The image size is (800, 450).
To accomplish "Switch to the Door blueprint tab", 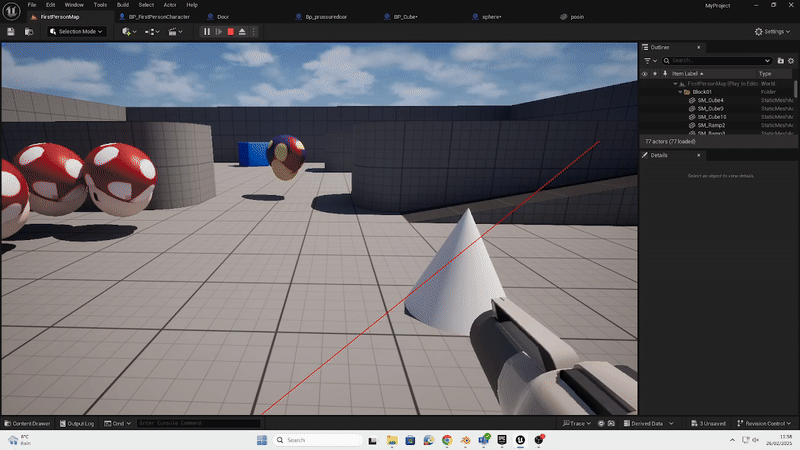I will [x=223, y=17].
